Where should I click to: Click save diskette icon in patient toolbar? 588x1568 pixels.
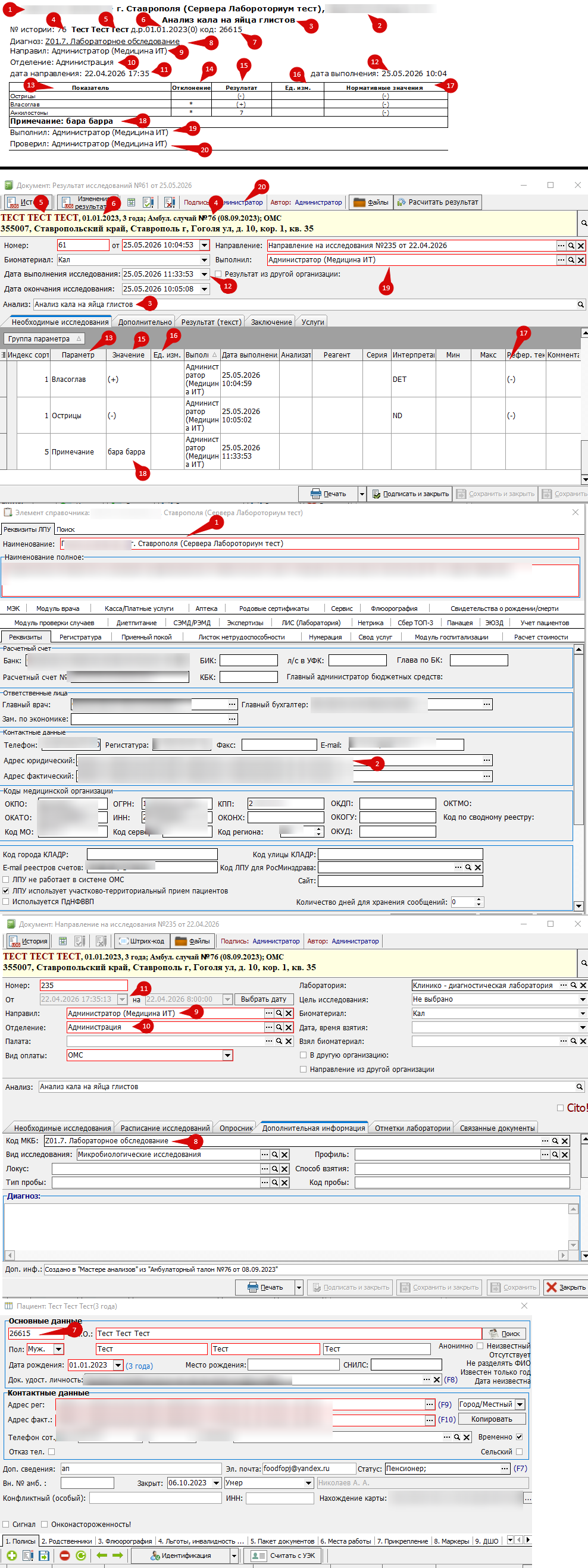[x=44, y=1556]
